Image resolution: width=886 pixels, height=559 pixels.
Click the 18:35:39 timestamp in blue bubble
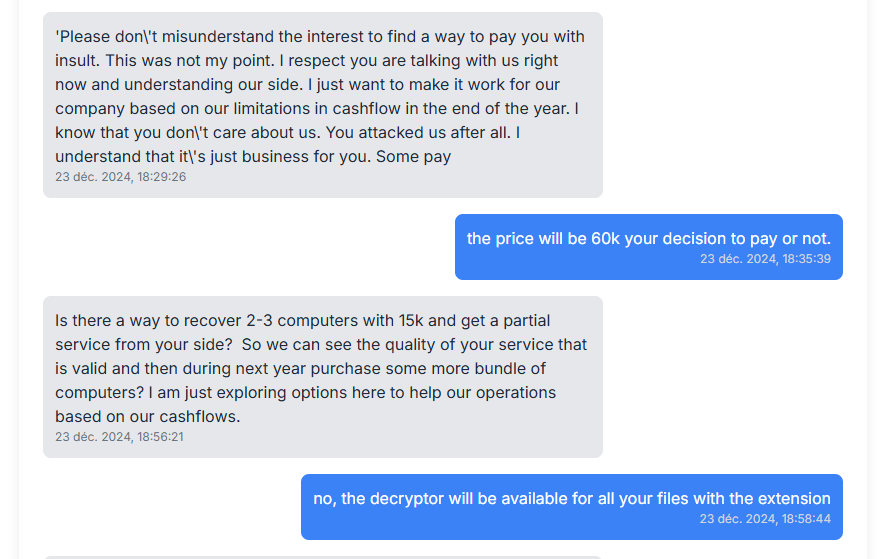765,259
